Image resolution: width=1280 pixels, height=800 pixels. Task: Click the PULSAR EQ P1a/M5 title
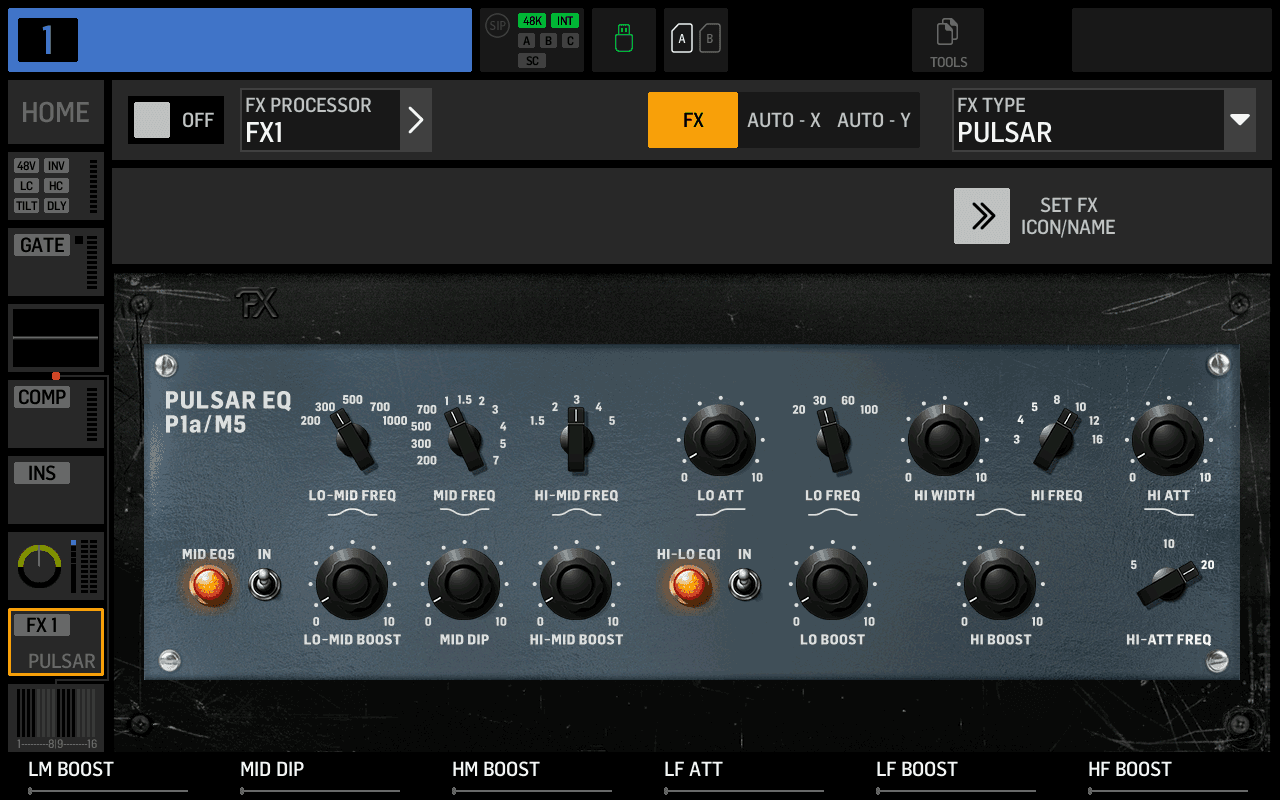(x=228, y=413)
